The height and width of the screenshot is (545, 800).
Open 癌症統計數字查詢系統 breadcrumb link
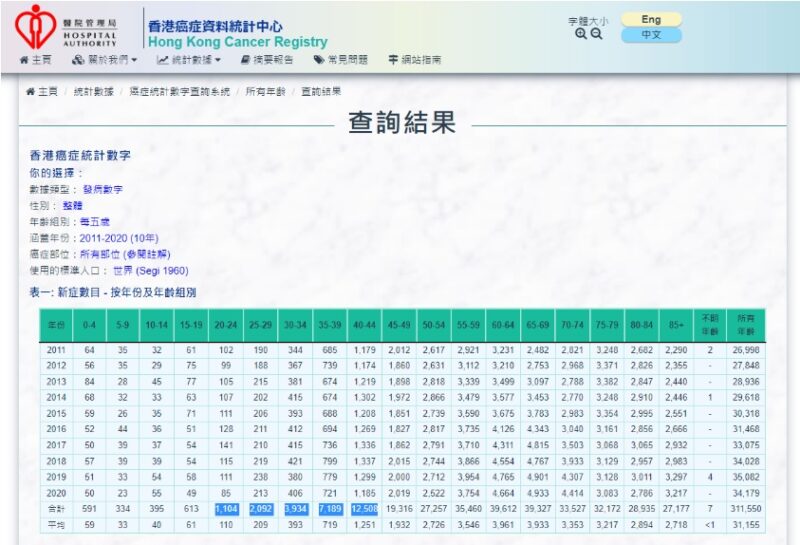click(x=180, y=91)
